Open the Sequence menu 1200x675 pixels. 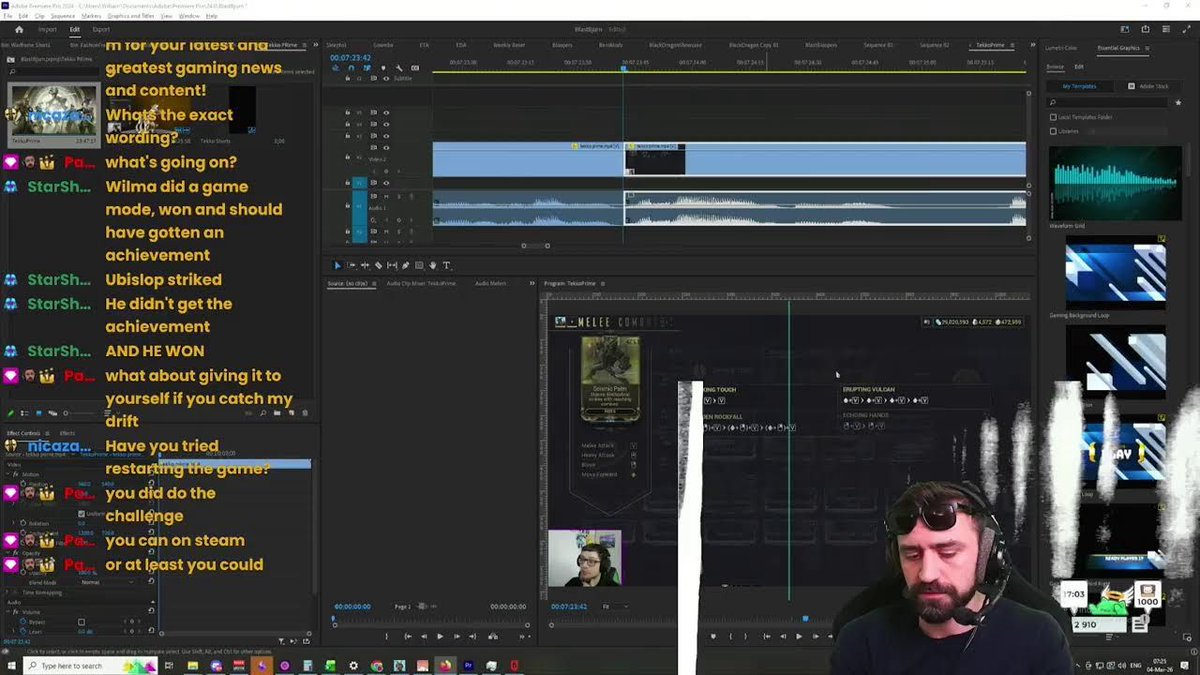[x=62, y=16]
